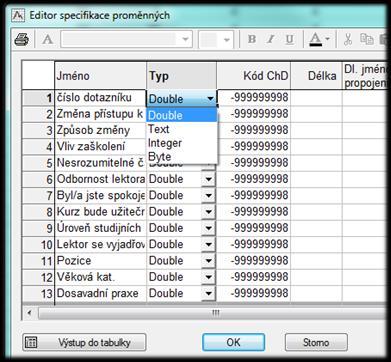391x362 pixels.
Task: Select the row 13 header
Action: [x=38, y=294]
